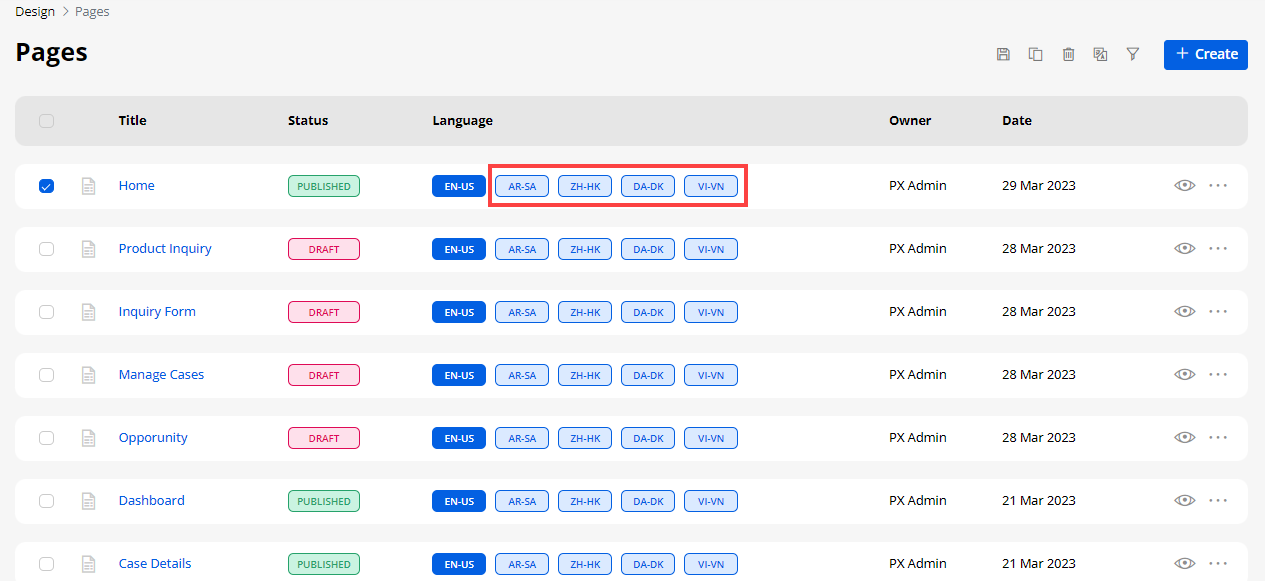Select the Inquiry Form row checkbox

[47, 312]
